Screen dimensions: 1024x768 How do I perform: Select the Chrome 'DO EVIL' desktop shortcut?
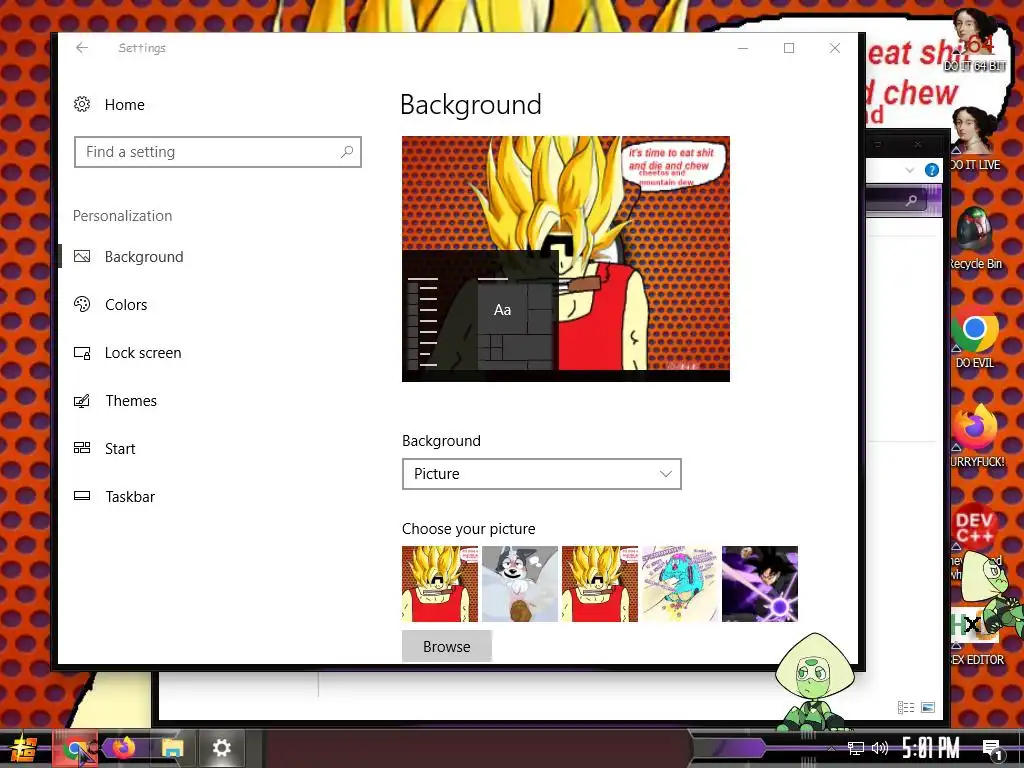(x=974, y=339)
